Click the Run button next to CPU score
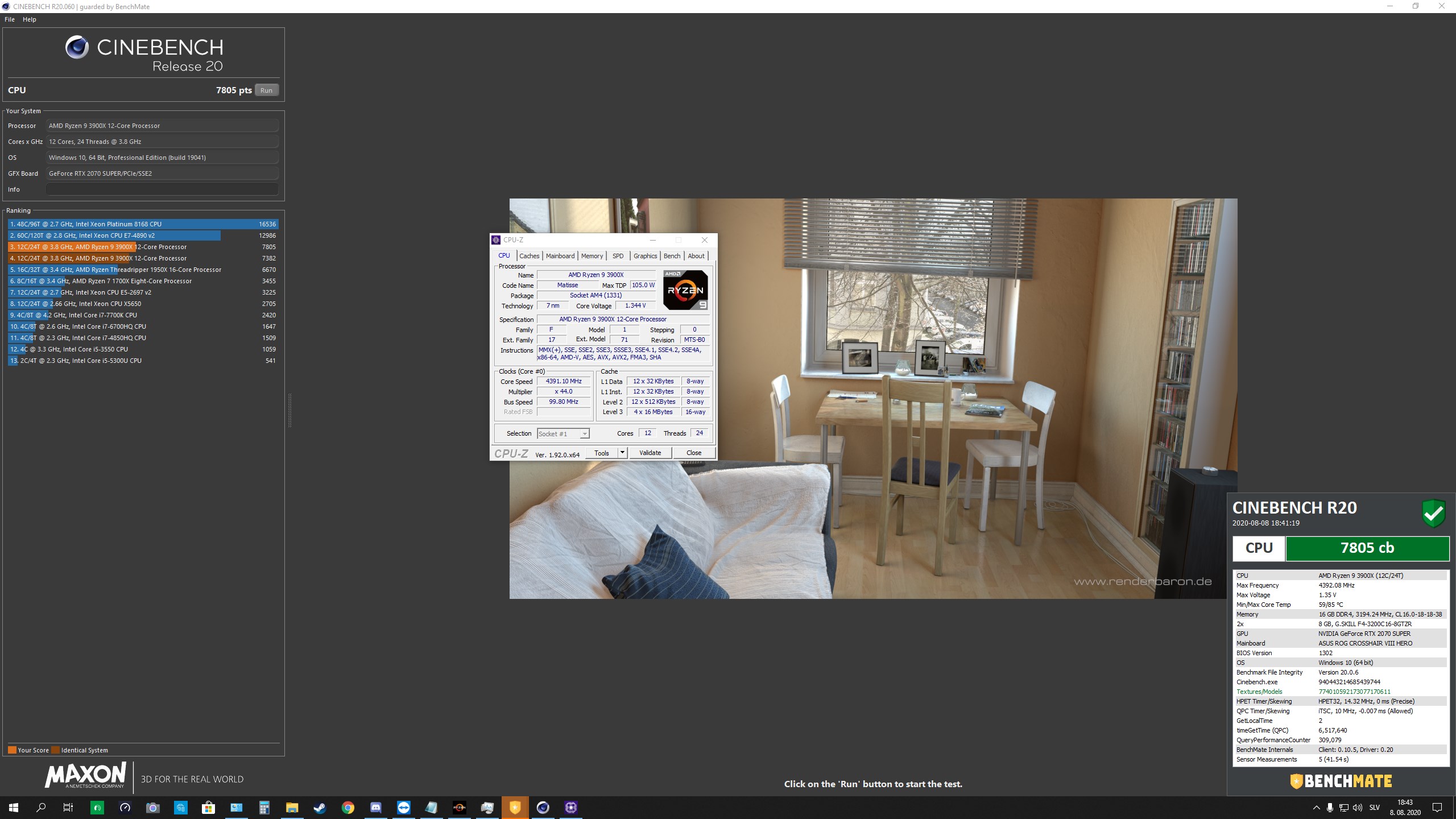Viewport: 1456px width, 819px height. [x=266, y=90]
